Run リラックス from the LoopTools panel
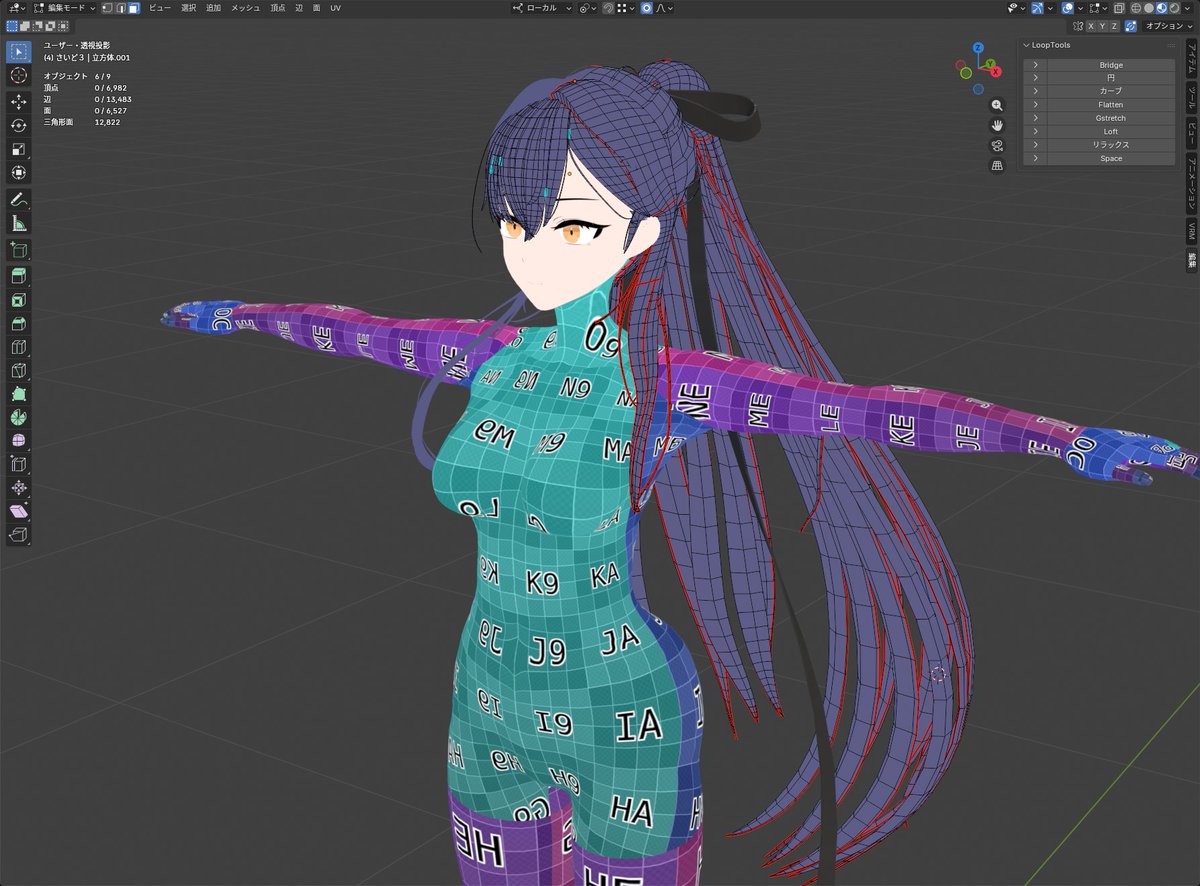This screenshot has width=1200, height=886. [x=1110, y=144]
